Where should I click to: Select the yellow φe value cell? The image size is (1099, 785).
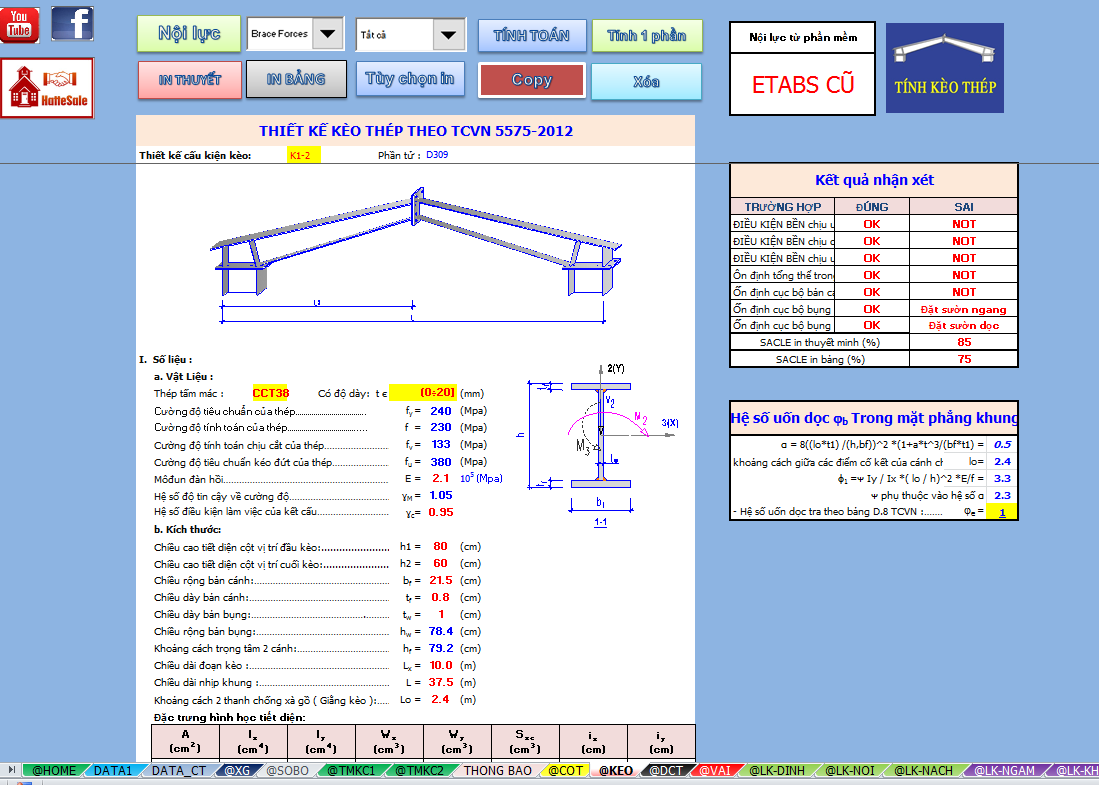[1002, 512]
